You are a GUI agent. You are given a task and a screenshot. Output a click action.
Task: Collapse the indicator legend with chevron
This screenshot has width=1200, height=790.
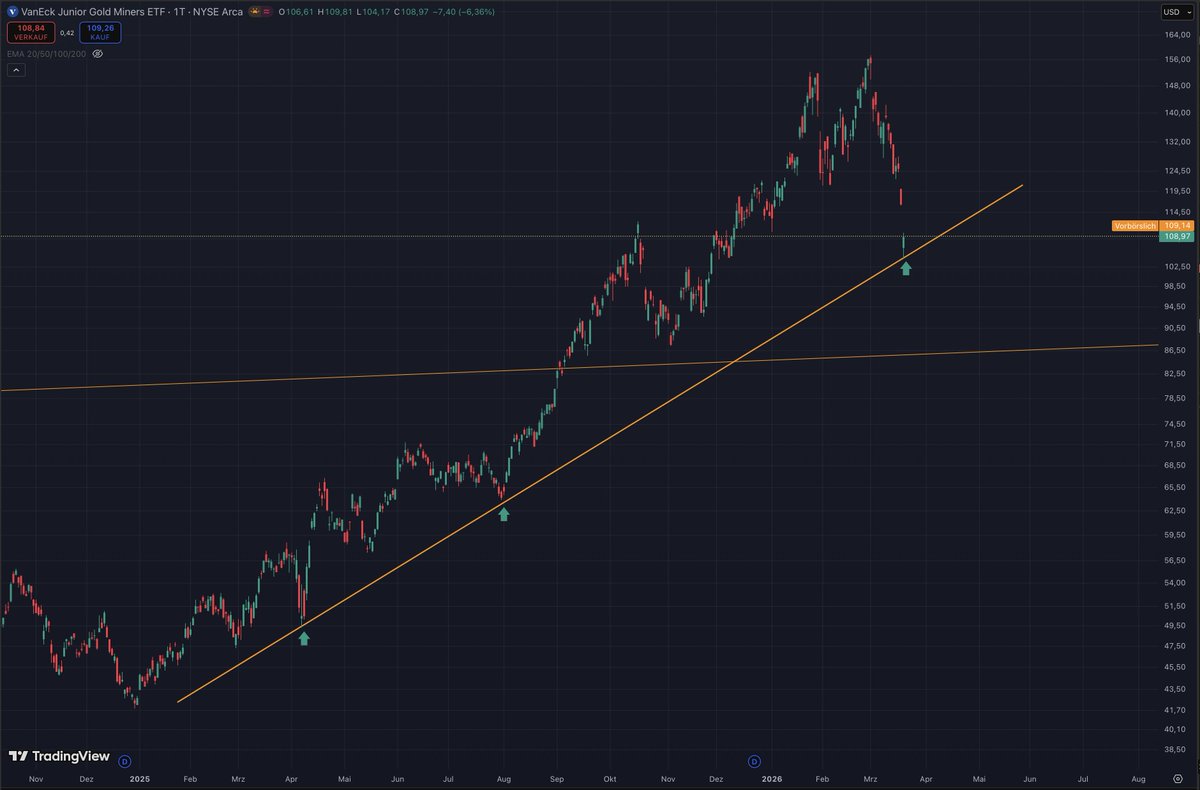(x=15, y=70)
